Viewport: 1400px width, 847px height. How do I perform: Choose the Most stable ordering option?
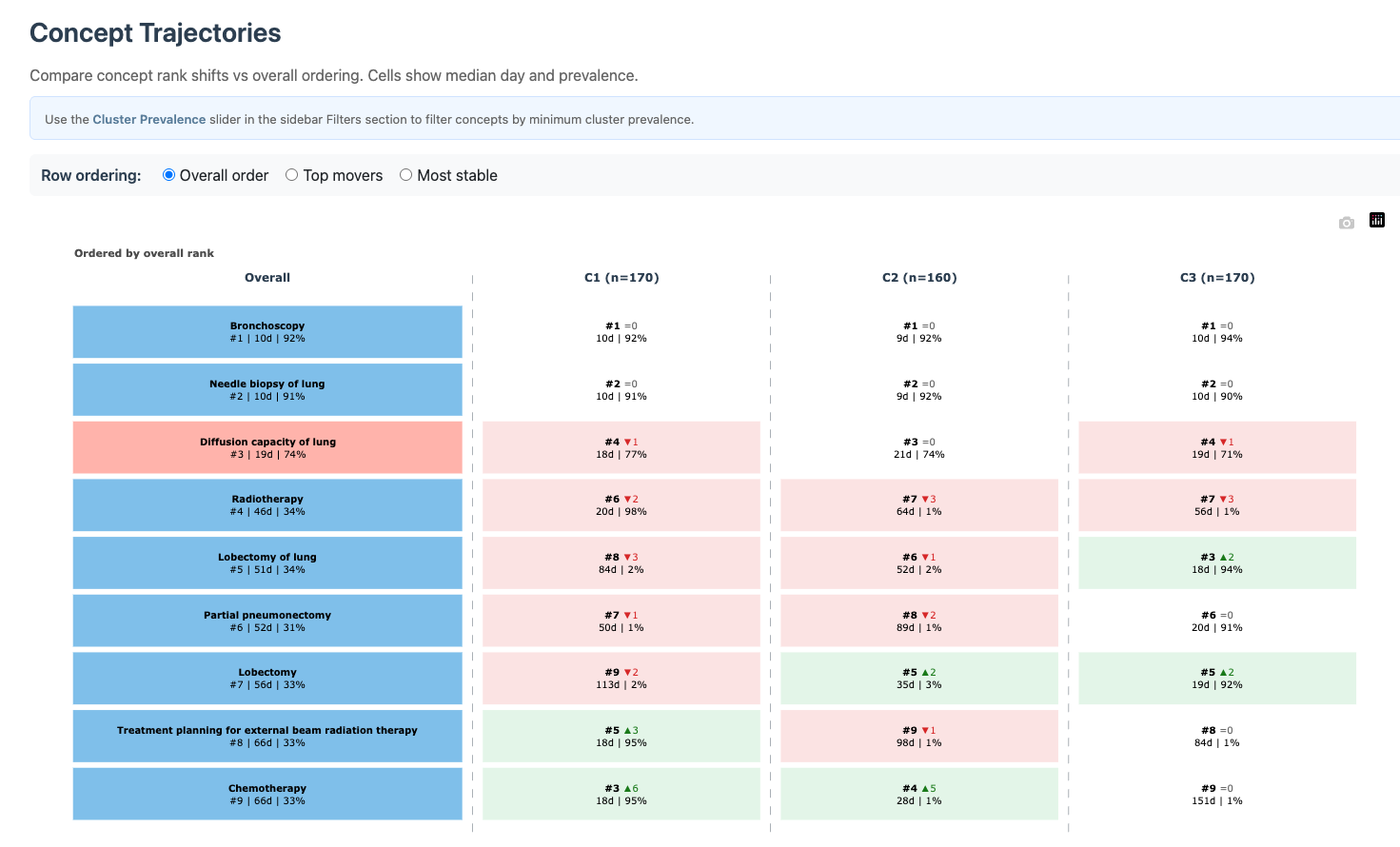pos(406,175)
